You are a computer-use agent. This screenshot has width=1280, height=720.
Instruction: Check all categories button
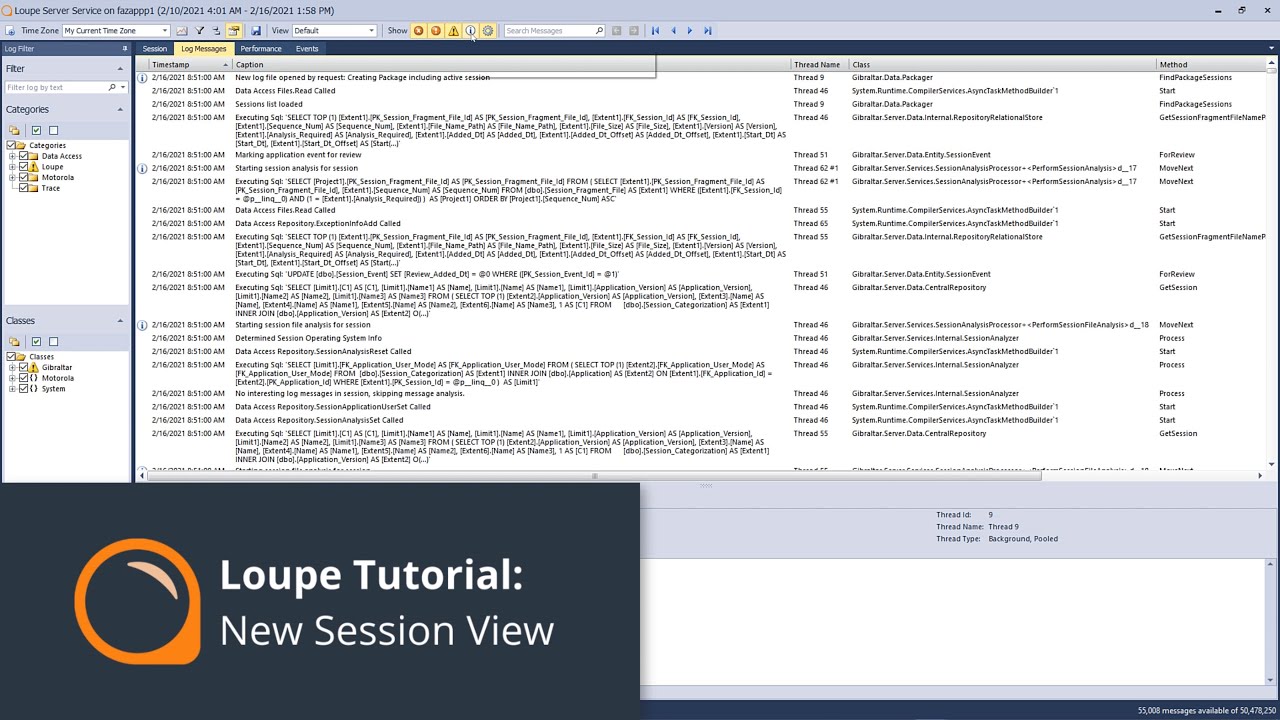click(x=36, y=130)
